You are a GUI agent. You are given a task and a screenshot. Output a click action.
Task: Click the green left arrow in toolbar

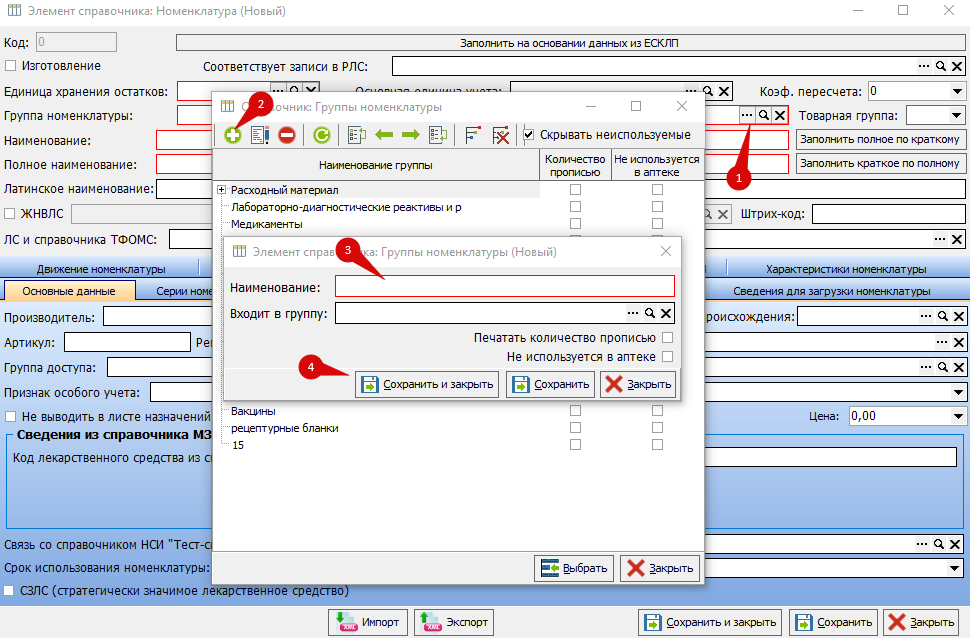[384, 135]
